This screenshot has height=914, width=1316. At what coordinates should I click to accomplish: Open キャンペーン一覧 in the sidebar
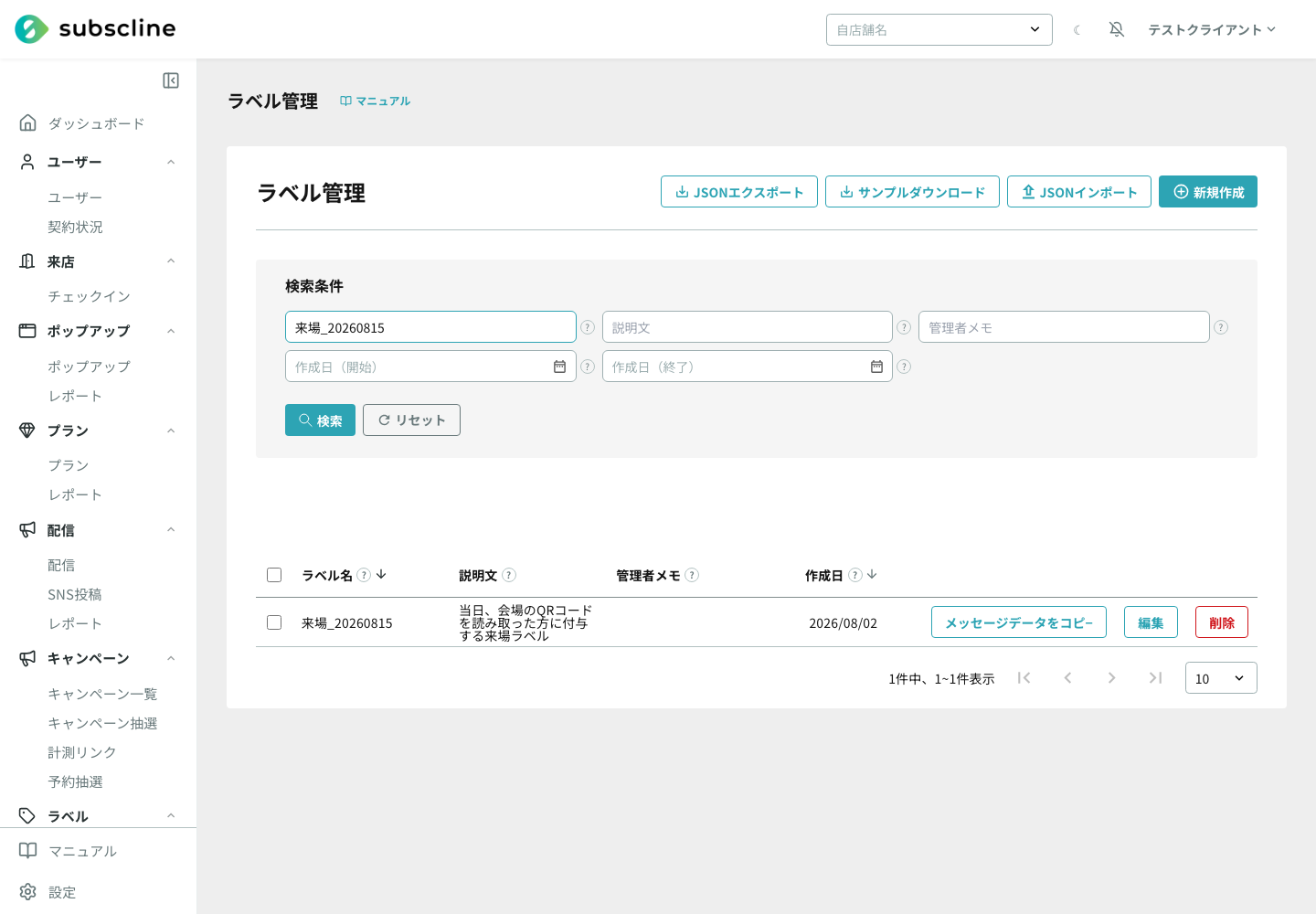102,694
